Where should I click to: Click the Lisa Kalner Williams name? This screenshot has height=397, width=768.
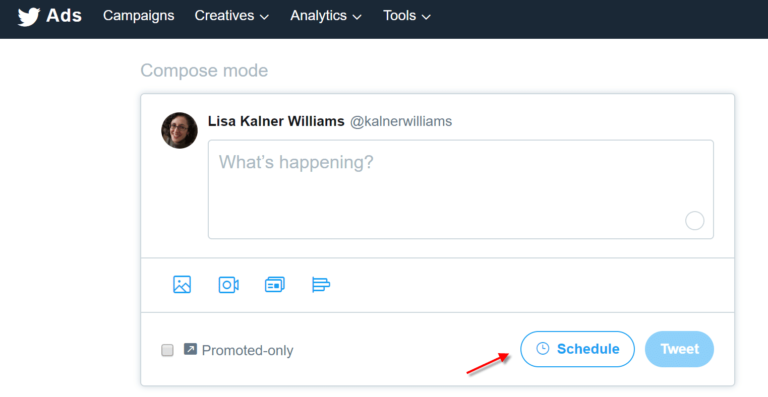(276, 121)
